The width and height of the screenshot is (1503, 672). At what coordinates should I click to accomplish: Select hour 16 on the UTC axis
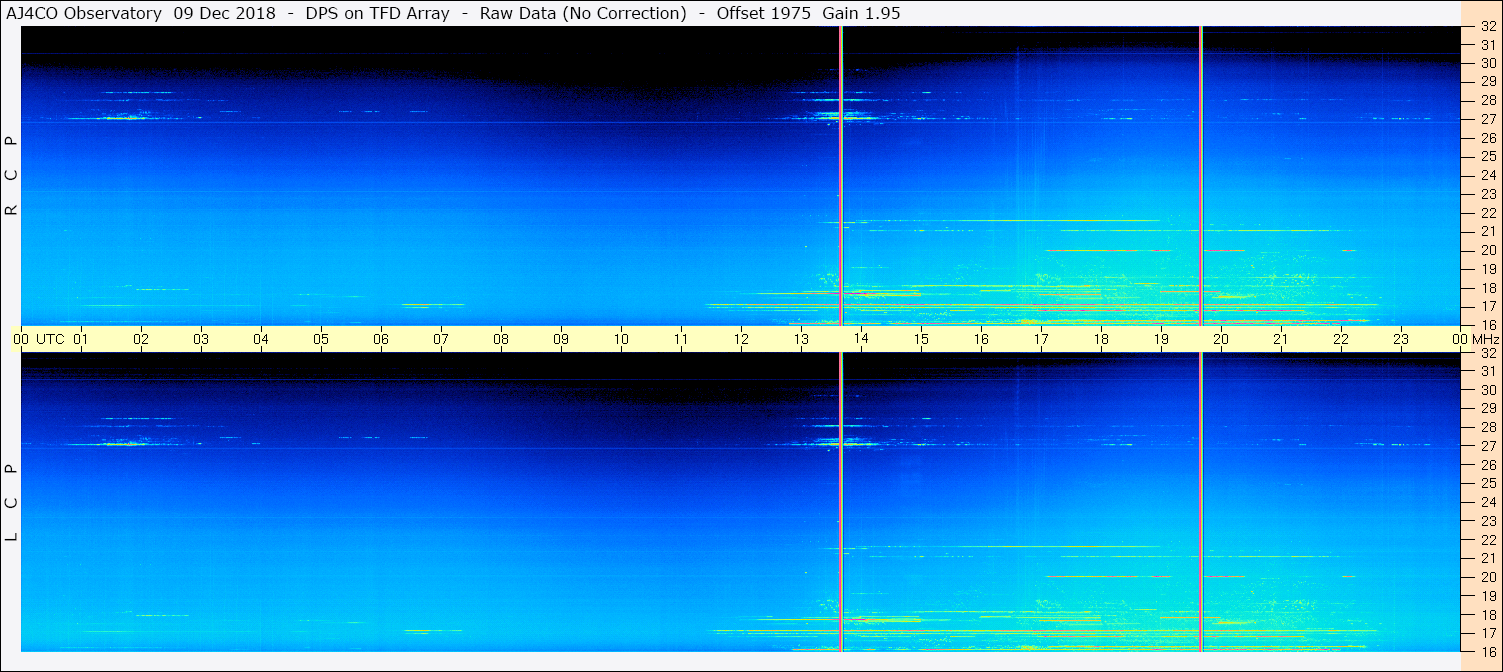981,339
